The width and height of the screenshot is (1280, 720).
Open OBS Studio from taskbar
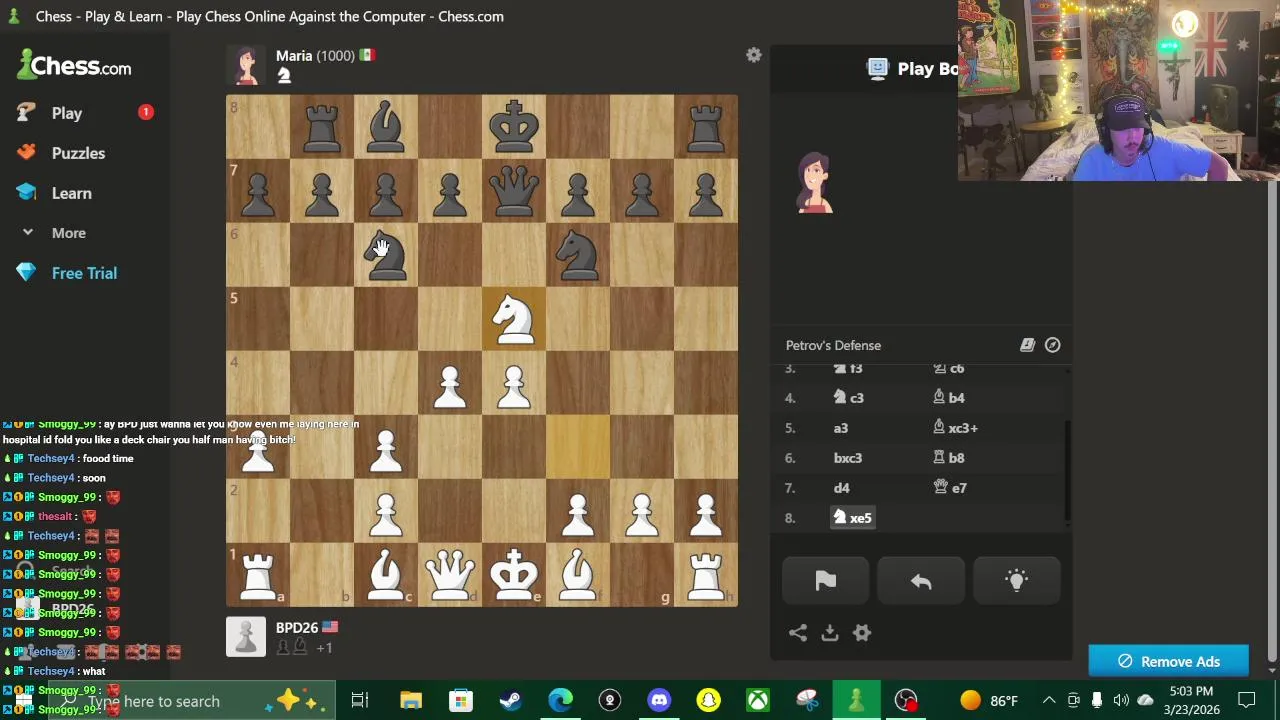(906, 700)
